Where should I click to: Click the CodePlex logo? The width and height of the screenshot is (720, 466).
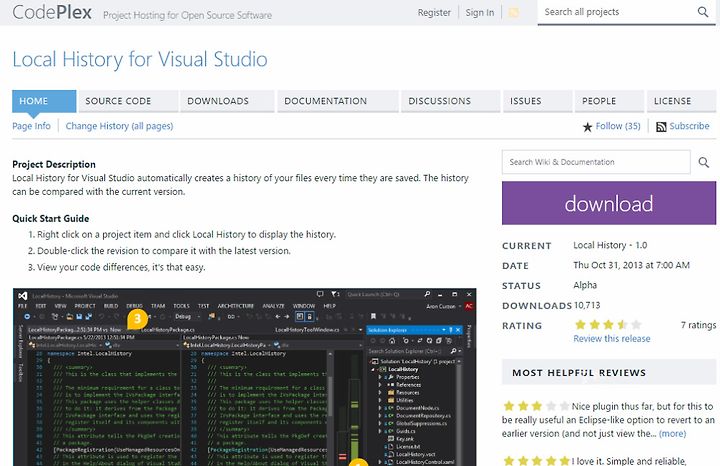52,12
